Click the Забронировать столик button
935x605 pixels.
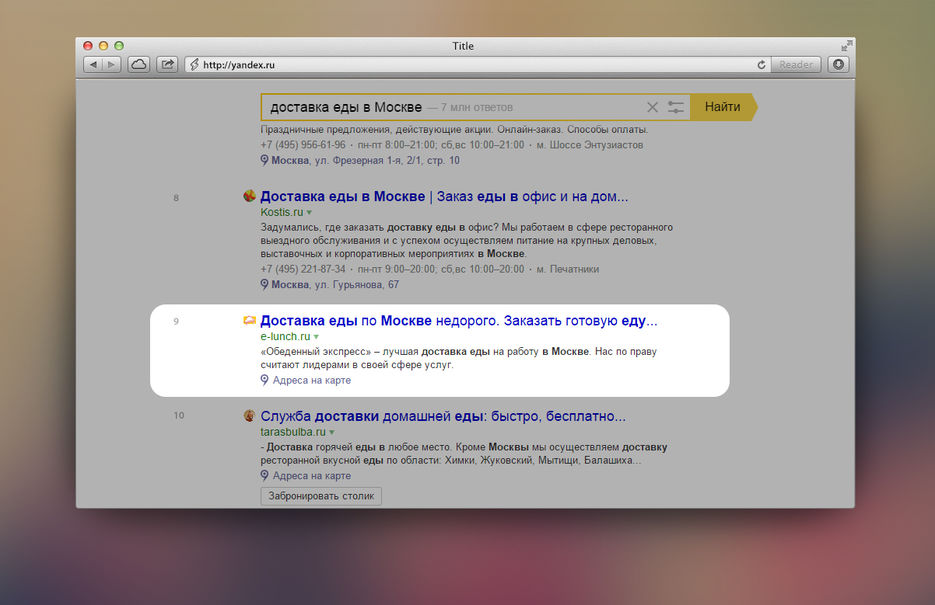321,496
